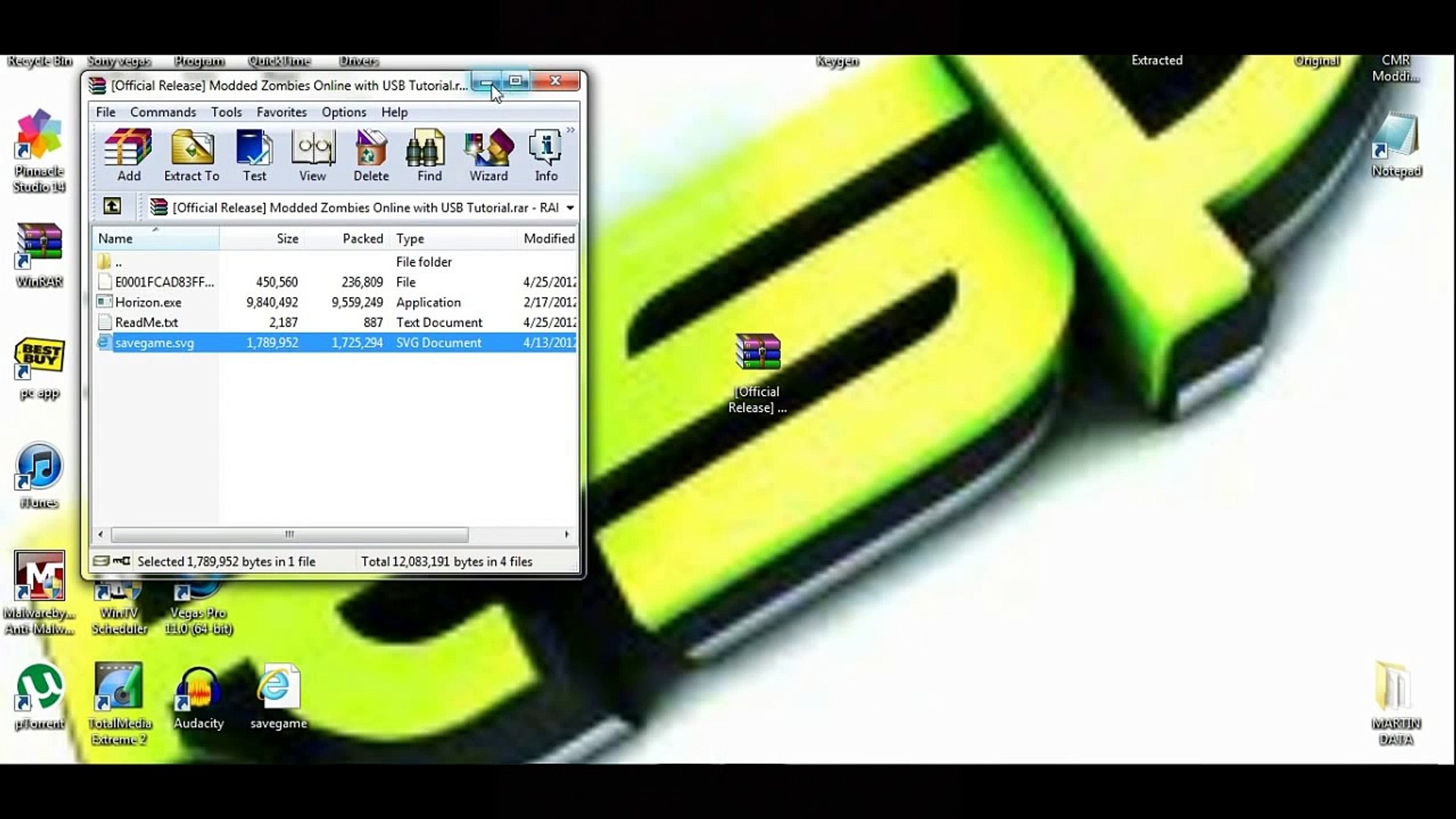Expand hidden toolbar items chevron
Image resolution: width=1456 pixels, height=819 pixels.
pos(570,130)
